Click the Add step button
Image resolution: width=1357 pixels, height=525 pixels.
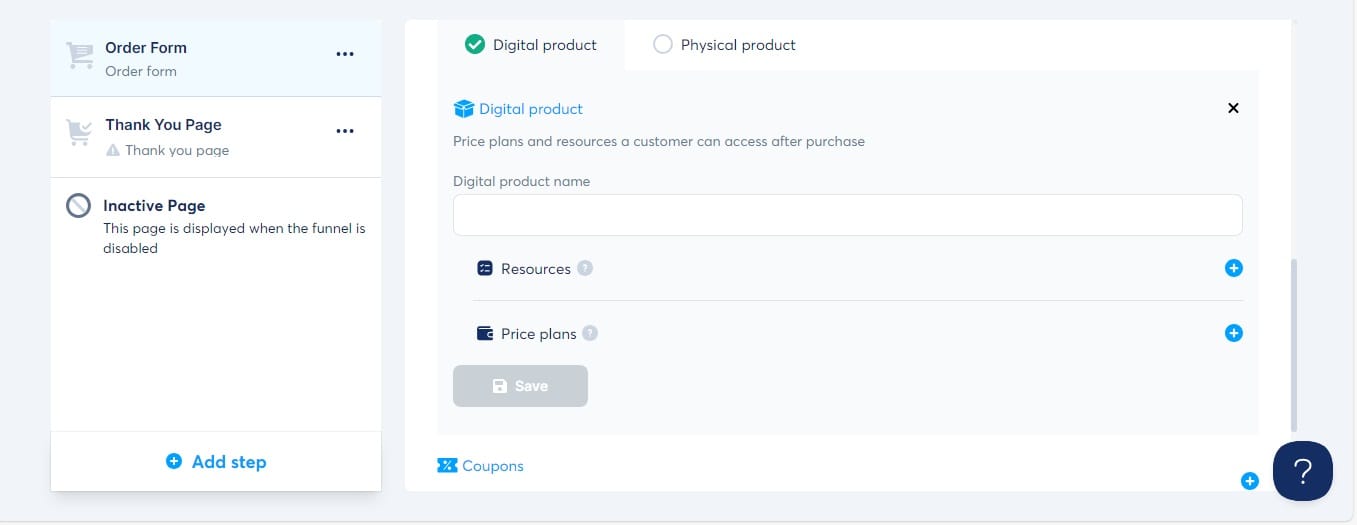pyautogui.click(x=216, y=461)
